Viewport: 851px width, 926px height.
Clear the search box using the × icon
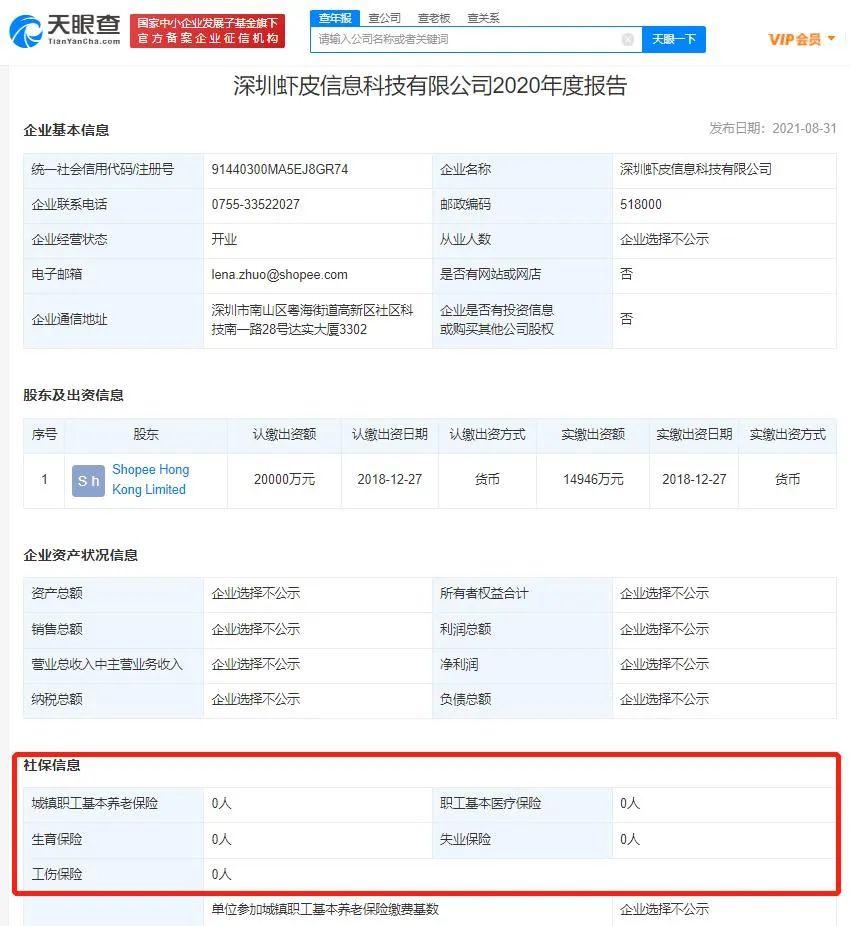pos(628,38)
